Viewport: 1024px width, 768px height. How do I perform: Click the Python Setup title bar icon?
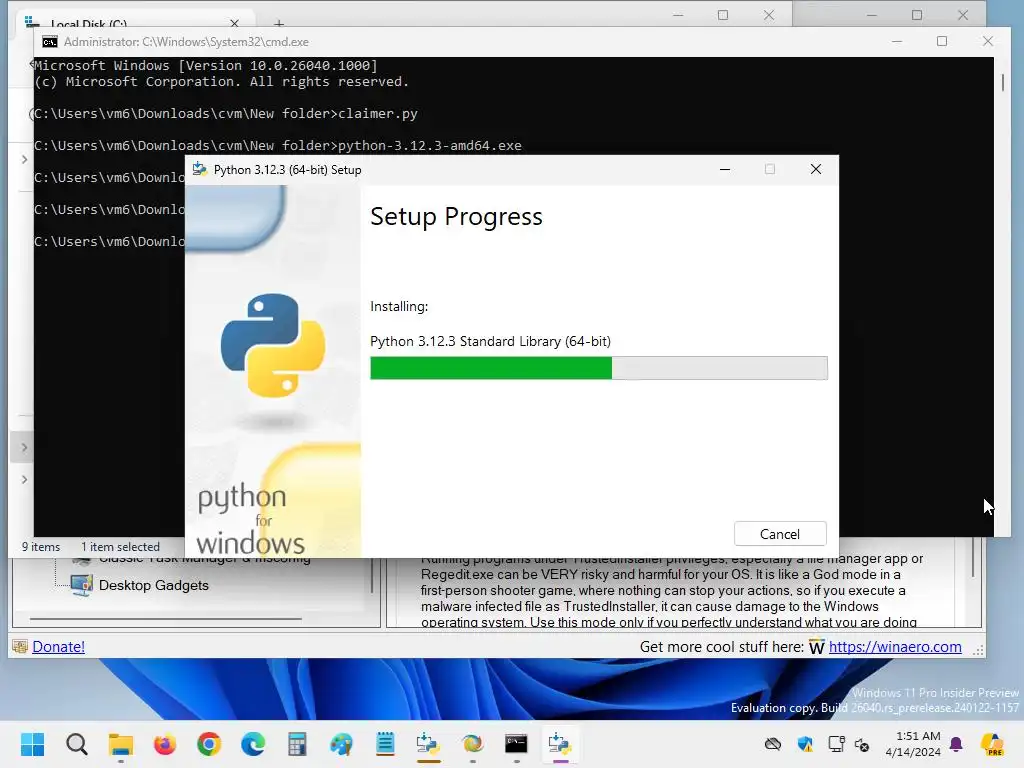click(x=199, y=169)
